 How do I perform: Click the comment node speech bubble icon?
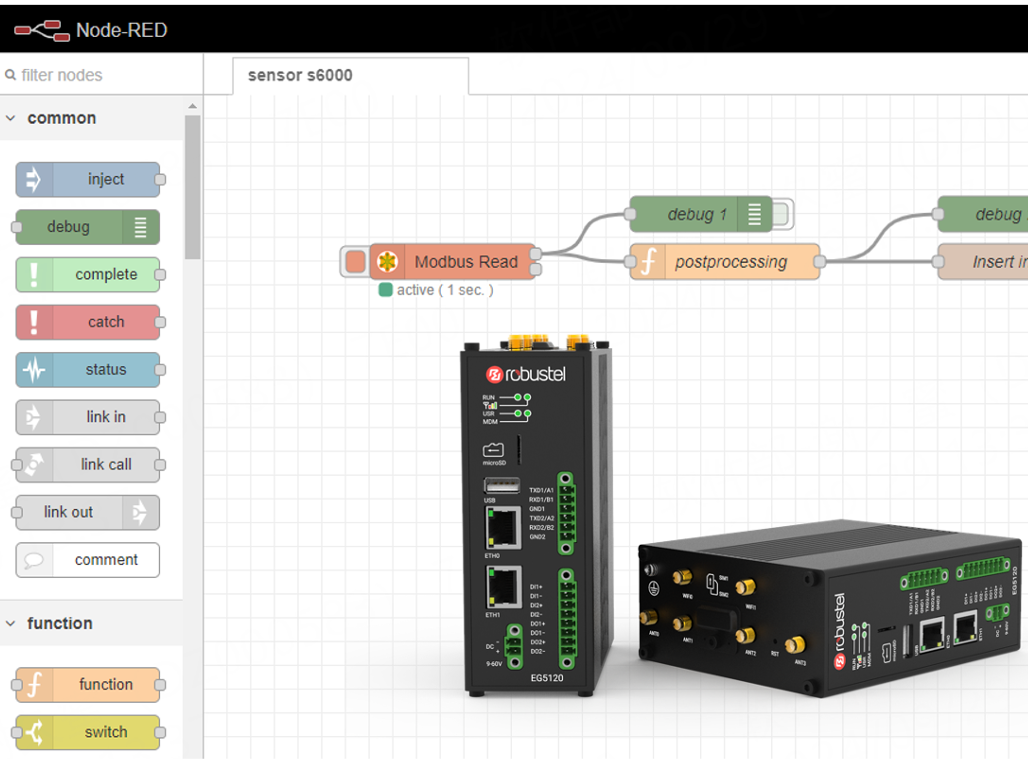pyautogui.click(x=34, y=560)
